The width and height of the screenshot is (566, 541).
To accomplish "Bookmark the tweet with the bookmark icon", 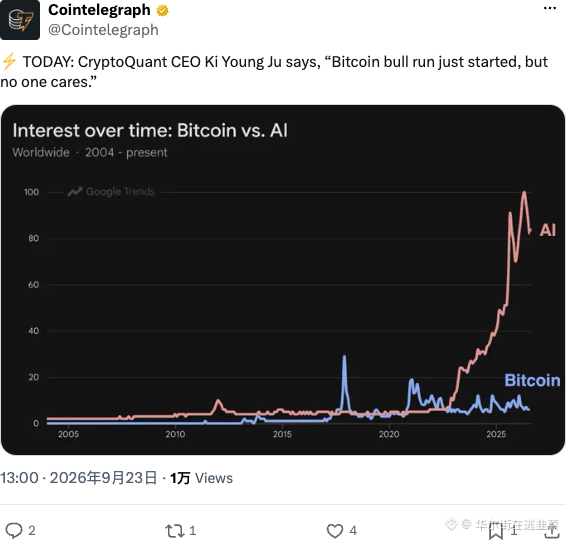I will [496, 531].
